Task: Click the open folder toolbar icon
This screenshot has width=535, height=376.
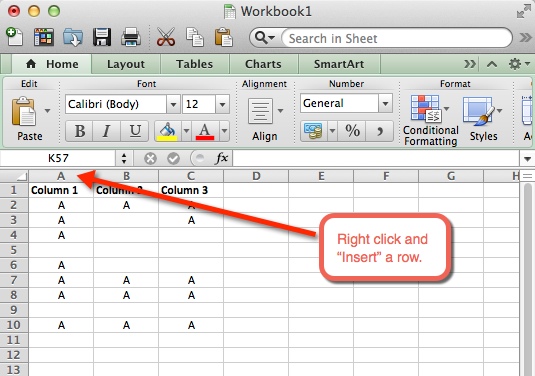Action: point(73,37)
